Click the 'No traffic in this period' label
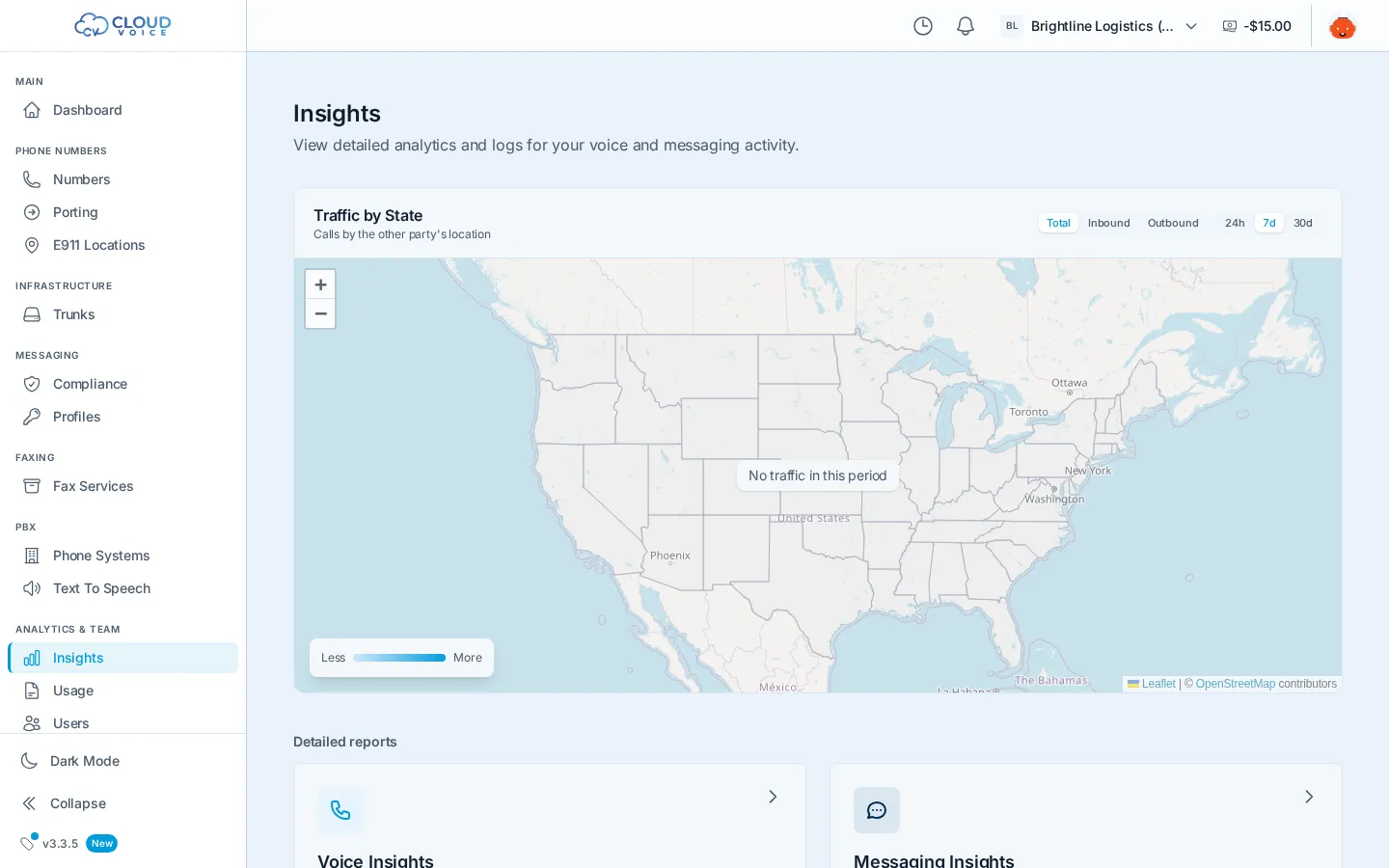Screen dimensions: 1389x868 coord(817,475)
